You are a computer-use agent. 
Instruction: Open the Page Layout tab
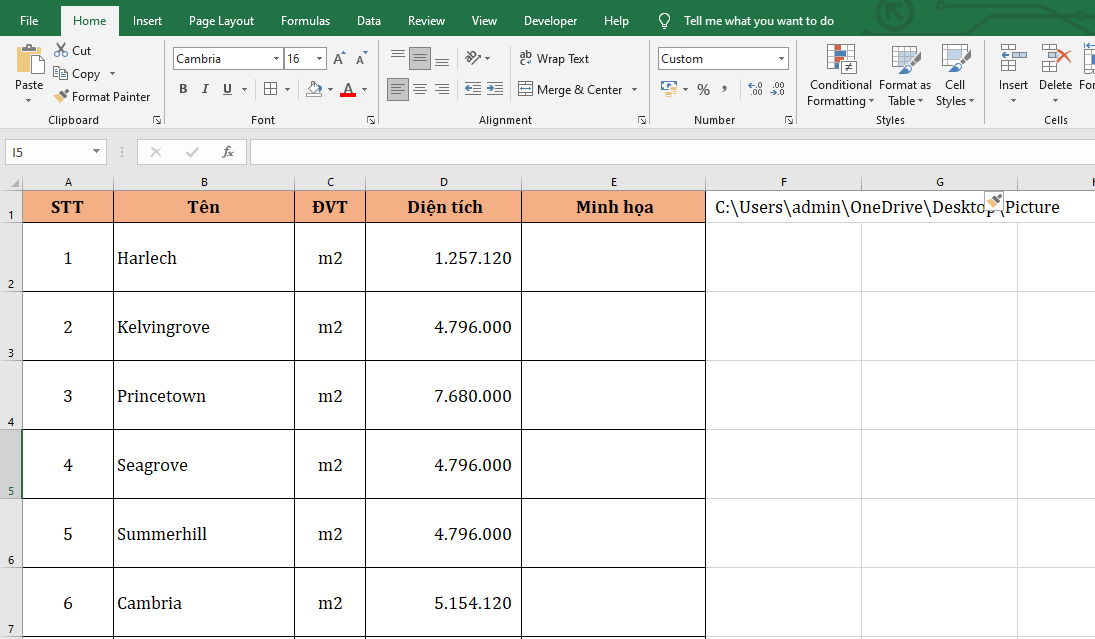[x=221, y=21]
